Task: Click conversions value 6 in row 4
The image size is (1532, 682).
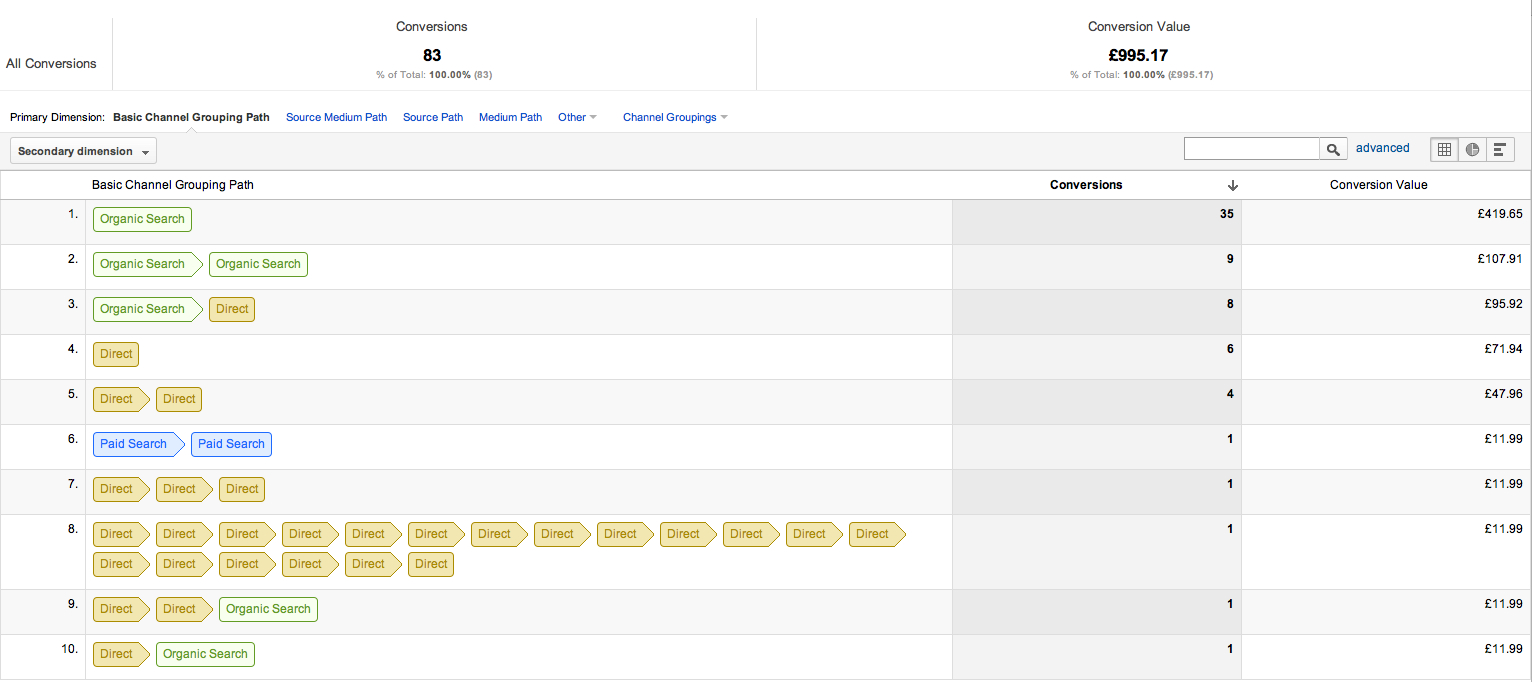Action: pos(1230,349)
